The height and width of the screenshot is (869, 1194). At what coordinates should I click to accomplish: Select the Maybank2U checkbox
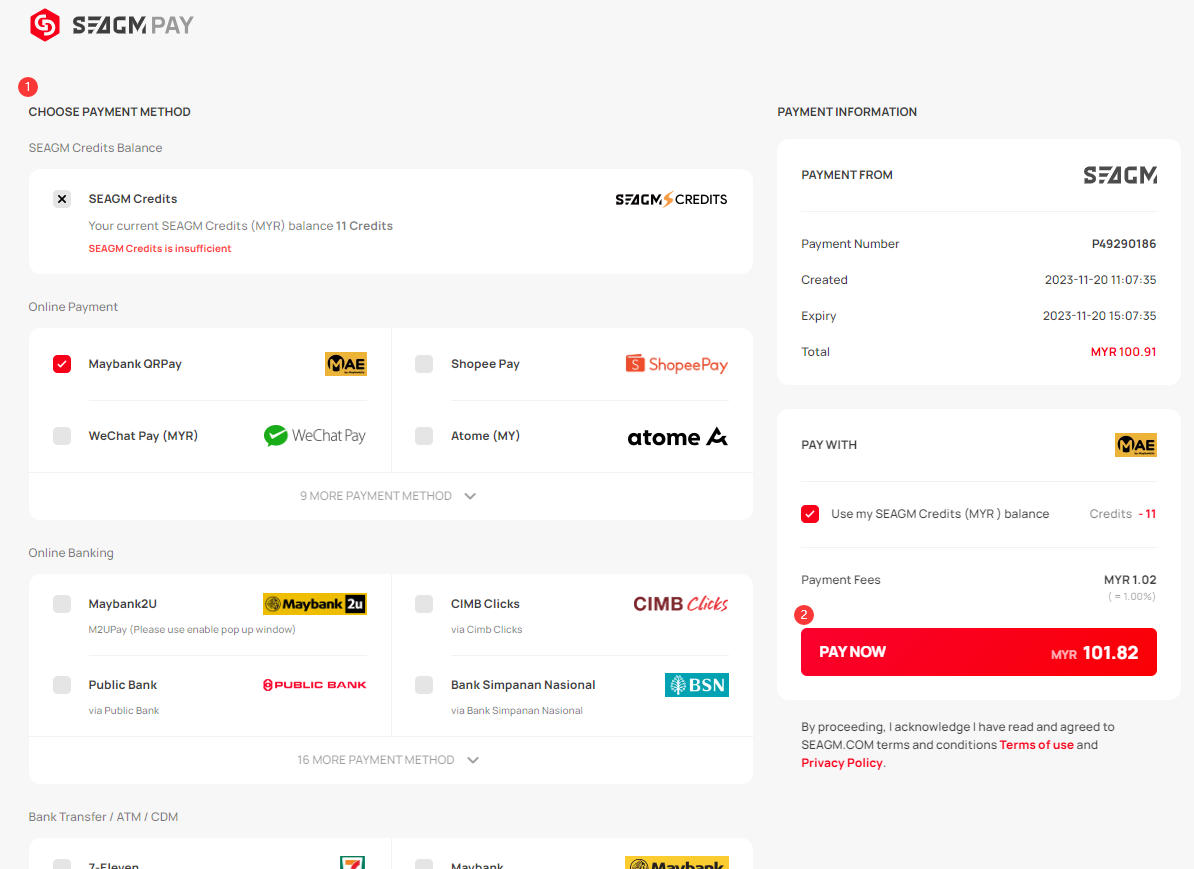pyautogui.click(x=62, y=604)
